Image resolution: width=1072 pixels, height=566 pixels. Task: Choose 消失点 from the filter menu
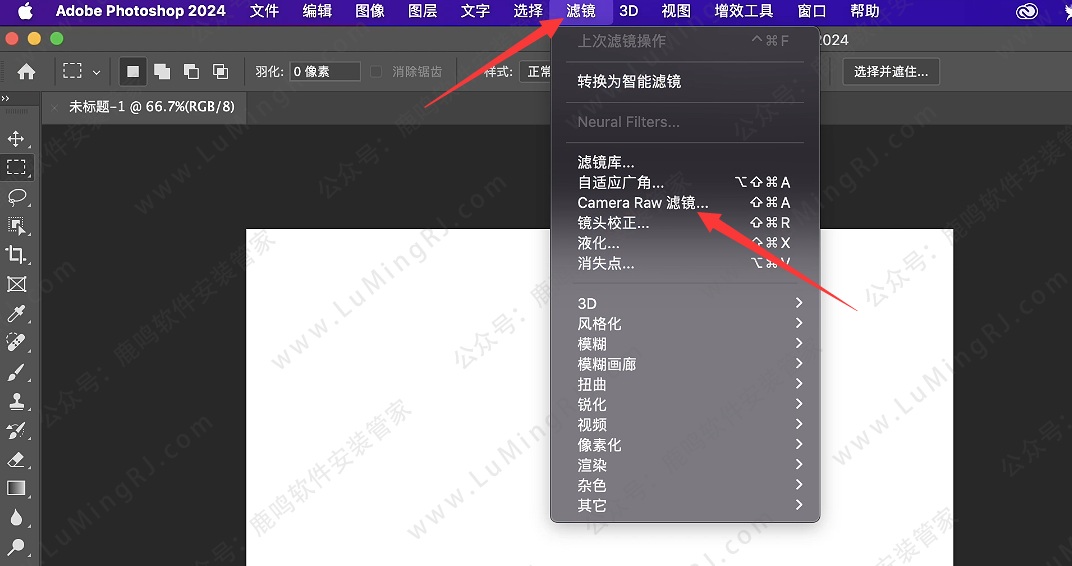pos(685,263)
